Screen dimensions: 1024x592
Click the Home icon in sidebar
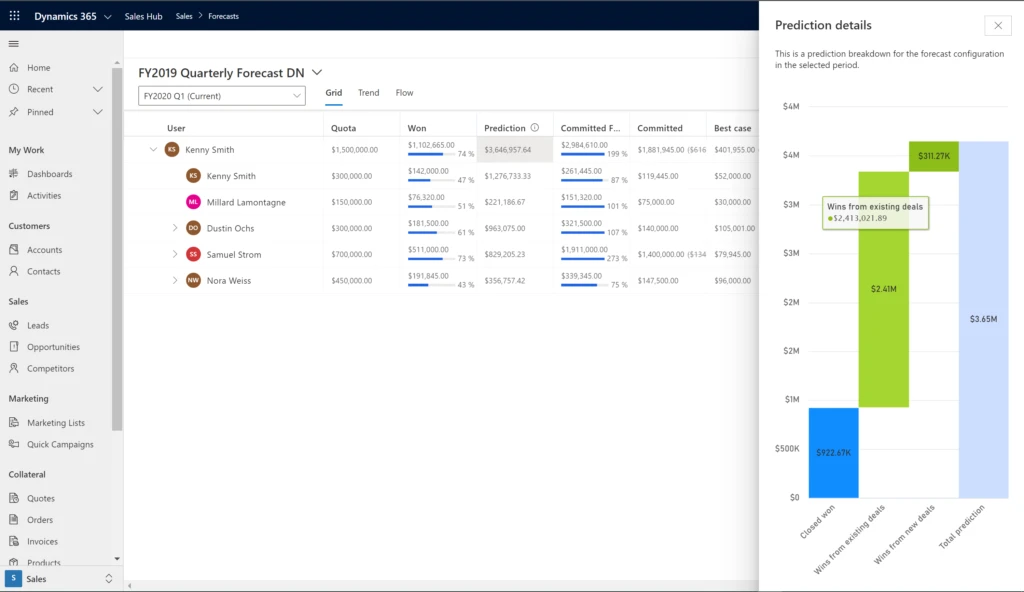(14, 68)
